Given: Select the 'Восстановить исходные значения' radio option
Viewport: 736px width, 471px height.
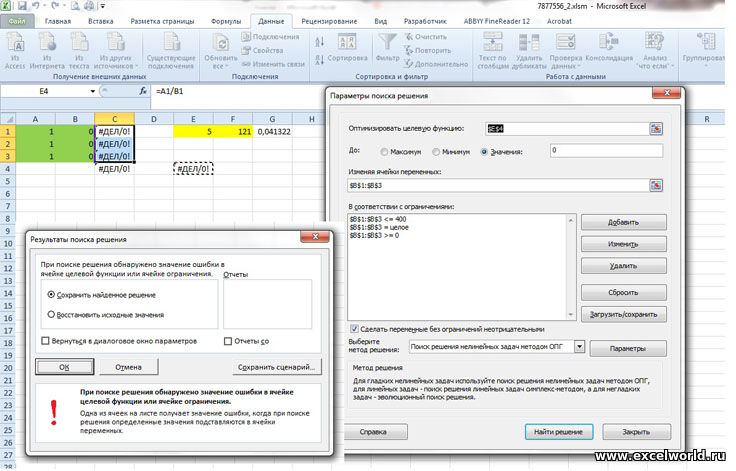Looking at the screenshot, I should 51,314.
